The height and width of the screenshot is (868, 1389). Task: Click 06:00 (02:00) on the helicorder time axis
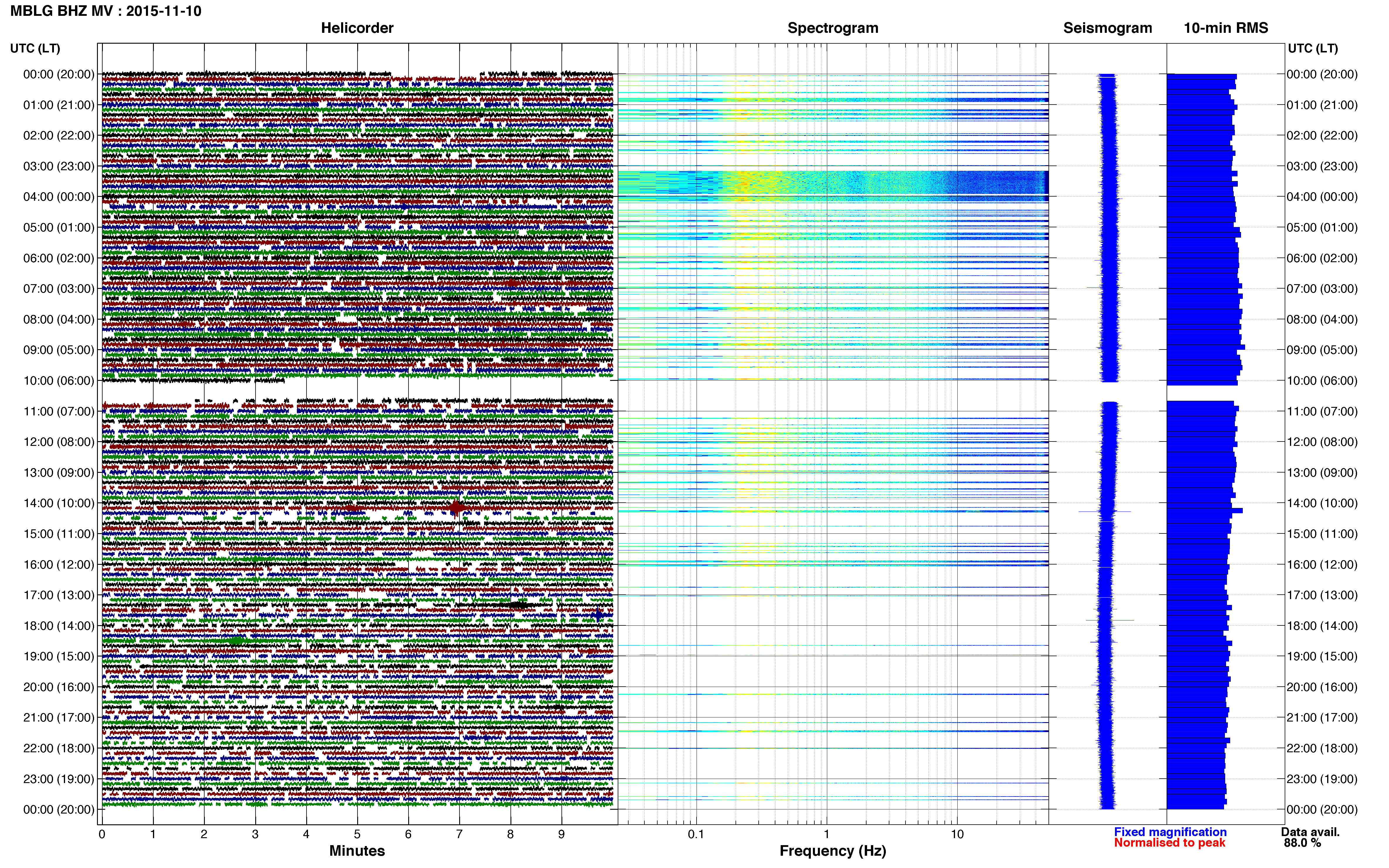tap(59, 258)
